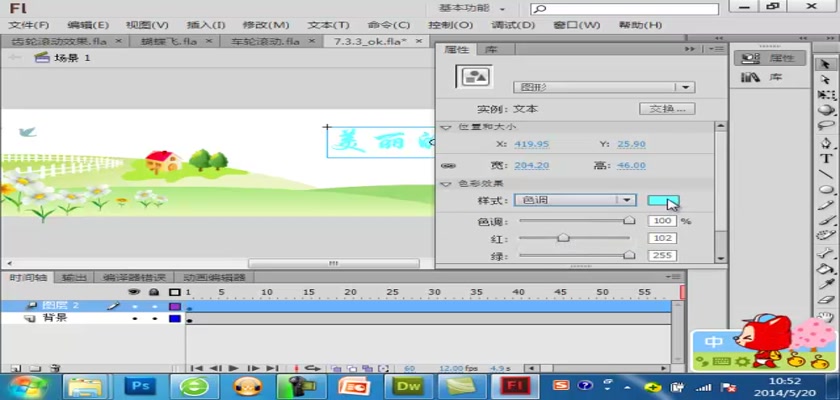Image resolution: width=840 pixels, height=400 pixels.
Task: Toggle lock dot for 背景 layer
Action: tap(154, 319)
